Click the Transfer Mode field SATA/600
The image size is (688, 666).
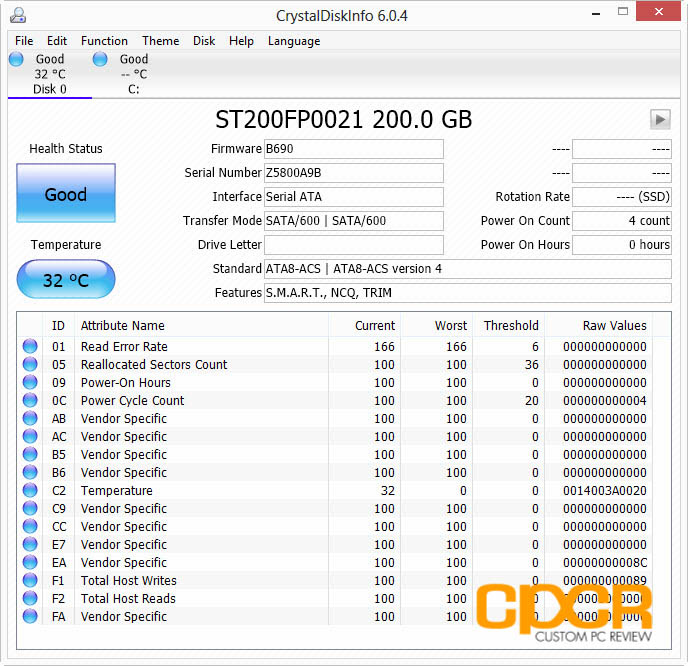[354, 221]
